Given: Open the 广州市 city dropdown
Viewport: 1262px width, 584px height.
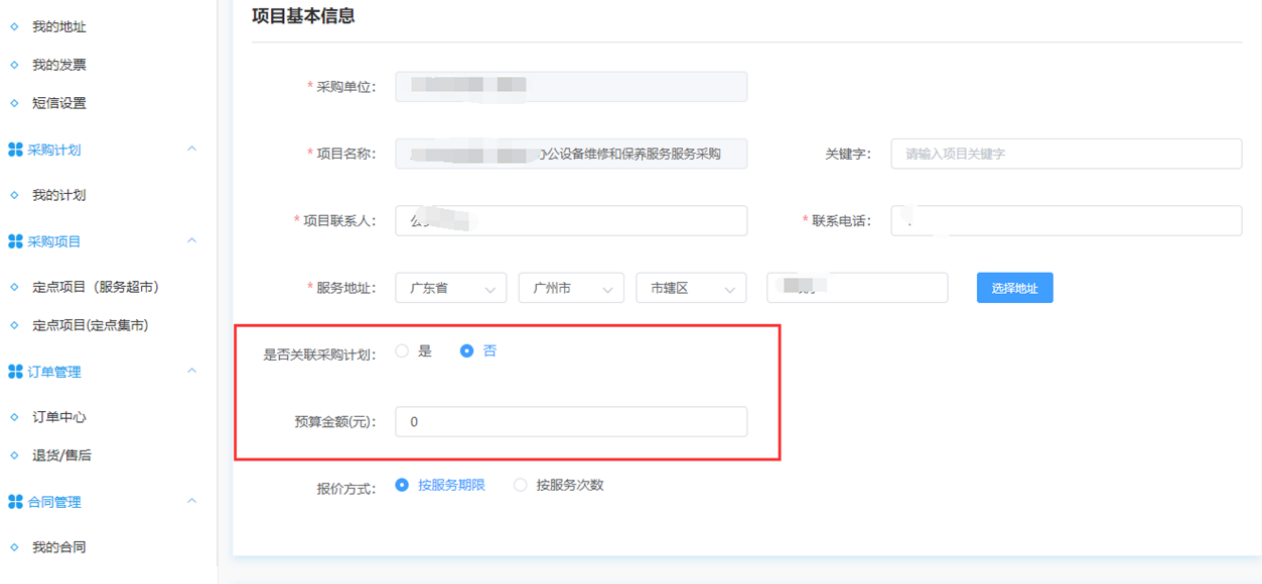Looking at the screenshot, I should (570, 288).
